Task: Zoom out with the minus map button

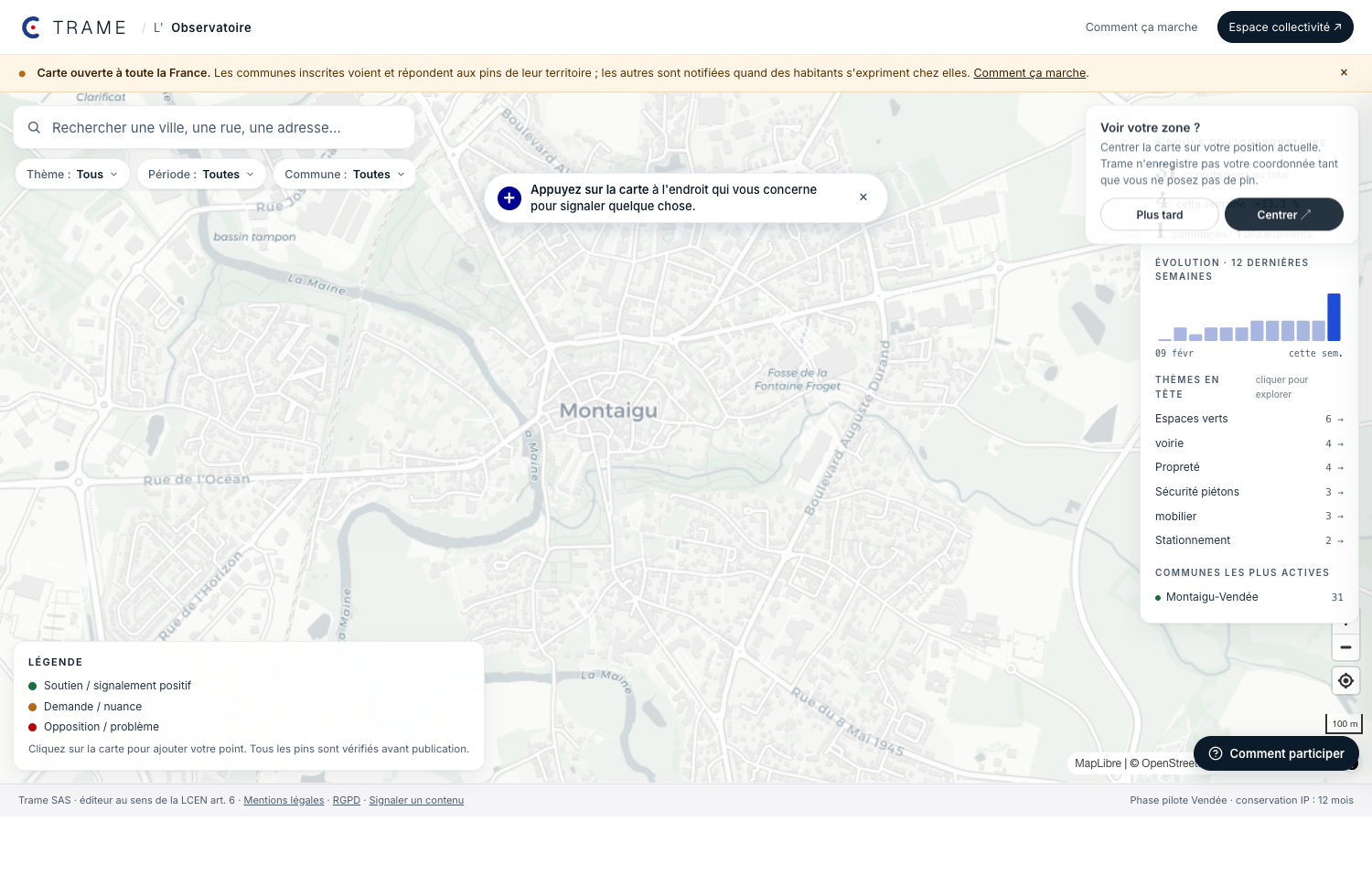Action: (x=1345, y=647)
